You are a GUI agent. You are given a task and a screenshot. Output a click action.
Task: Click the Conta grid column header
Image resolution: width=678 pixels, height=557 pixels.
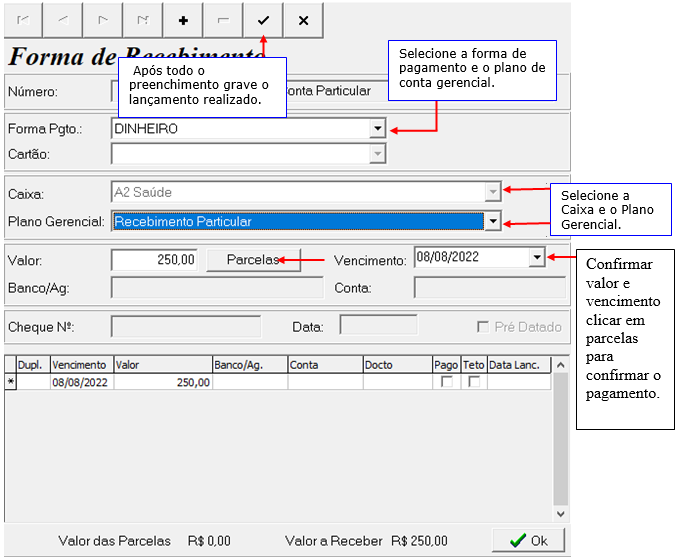(x=326, y=365)
